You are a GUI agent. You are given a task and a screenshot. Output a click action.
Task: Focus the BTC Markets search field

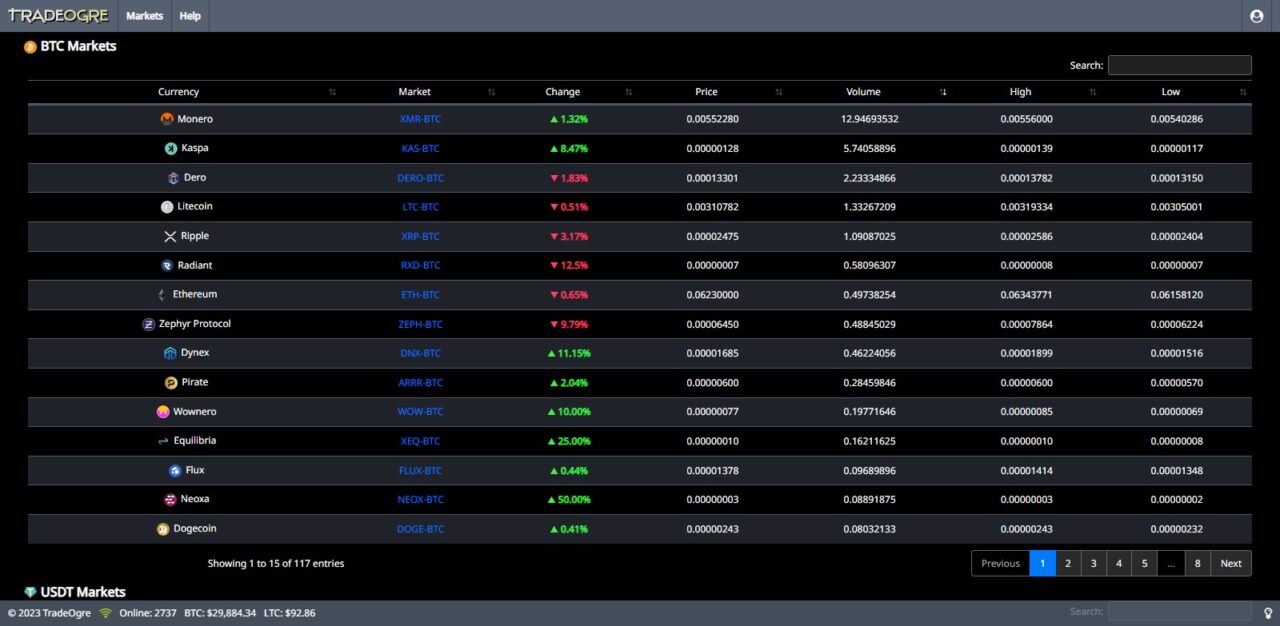[1180, 65]
